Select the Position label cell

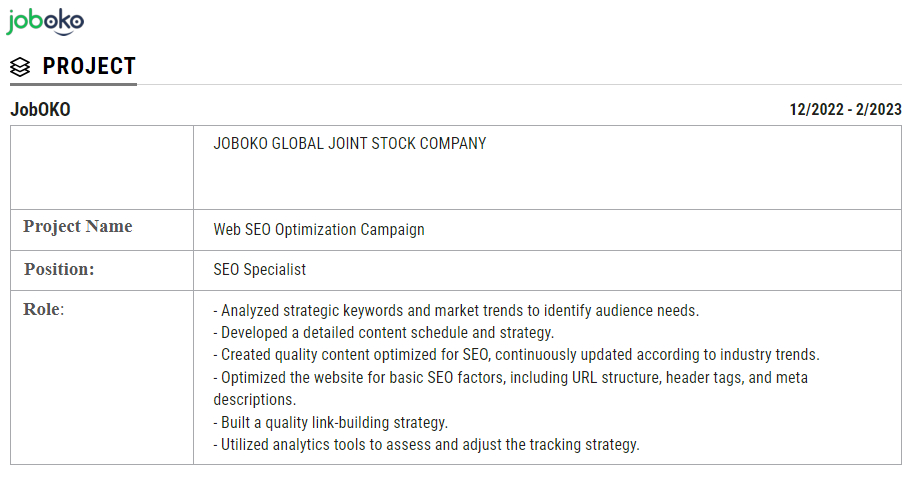click(x=59, y=269)
